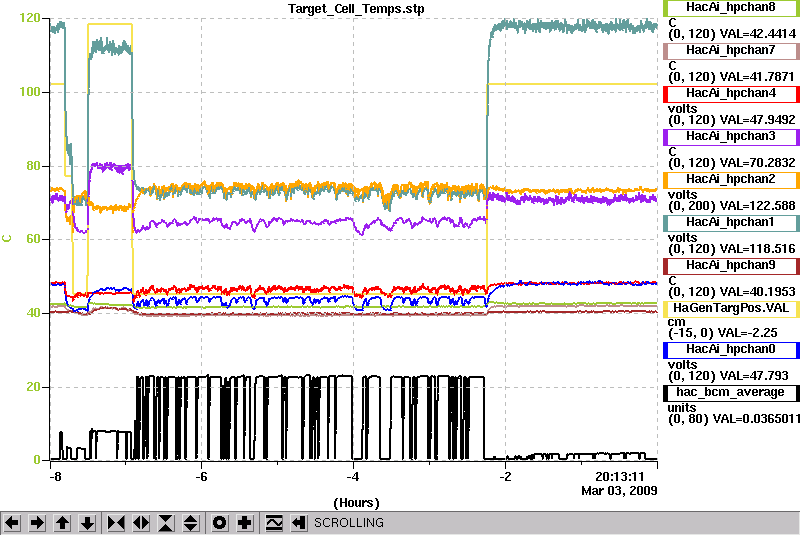This screenshot has width=800, height=535.
Task: Select the HacAi_hpchan8 curve in legend
Action: [731, 8]
